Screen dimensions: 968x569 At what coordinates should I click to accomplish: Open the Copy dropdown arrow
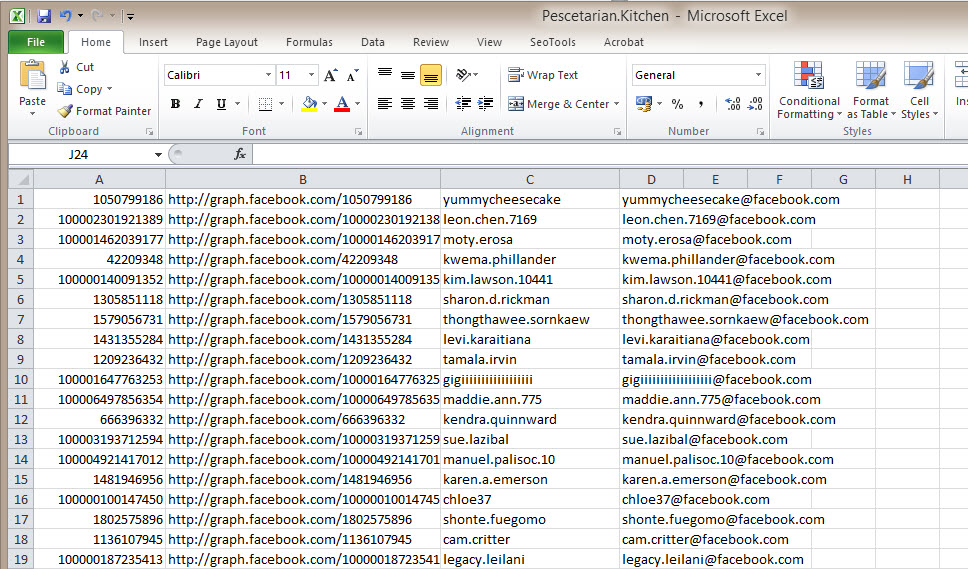pos(110,89)
